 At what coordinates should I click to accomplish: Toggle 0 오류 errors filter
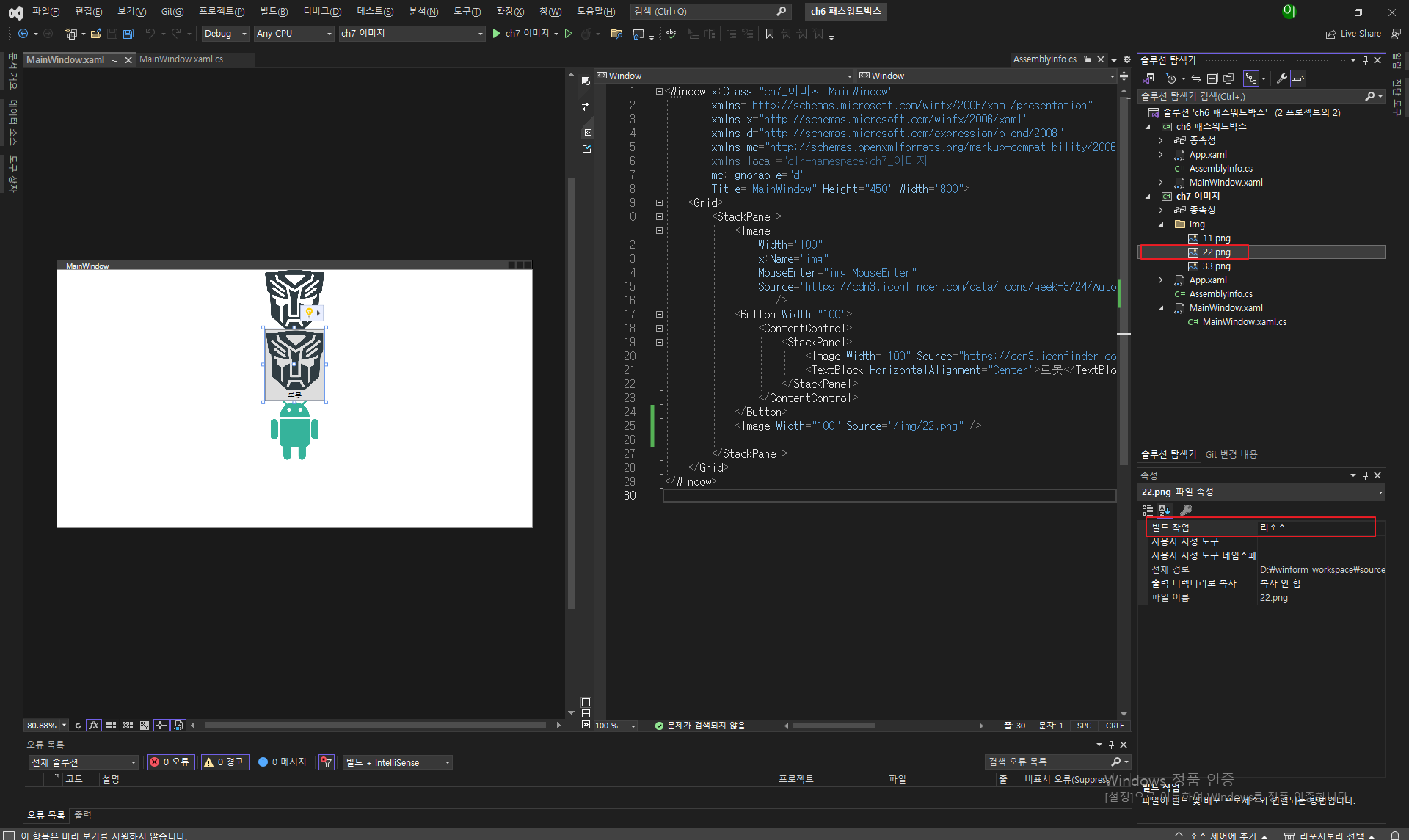(170, 763)
